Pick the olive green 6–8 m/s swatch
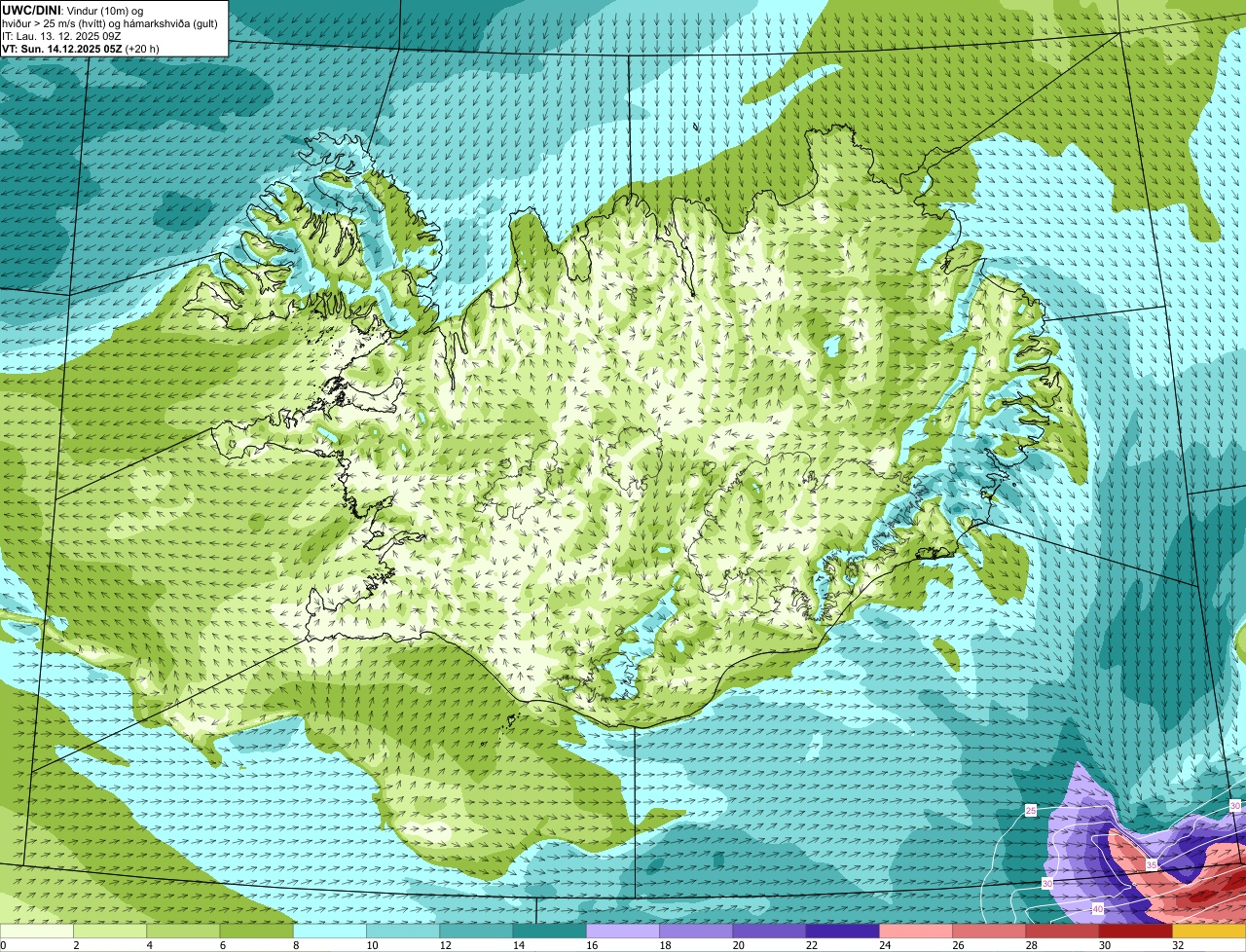 257,931
